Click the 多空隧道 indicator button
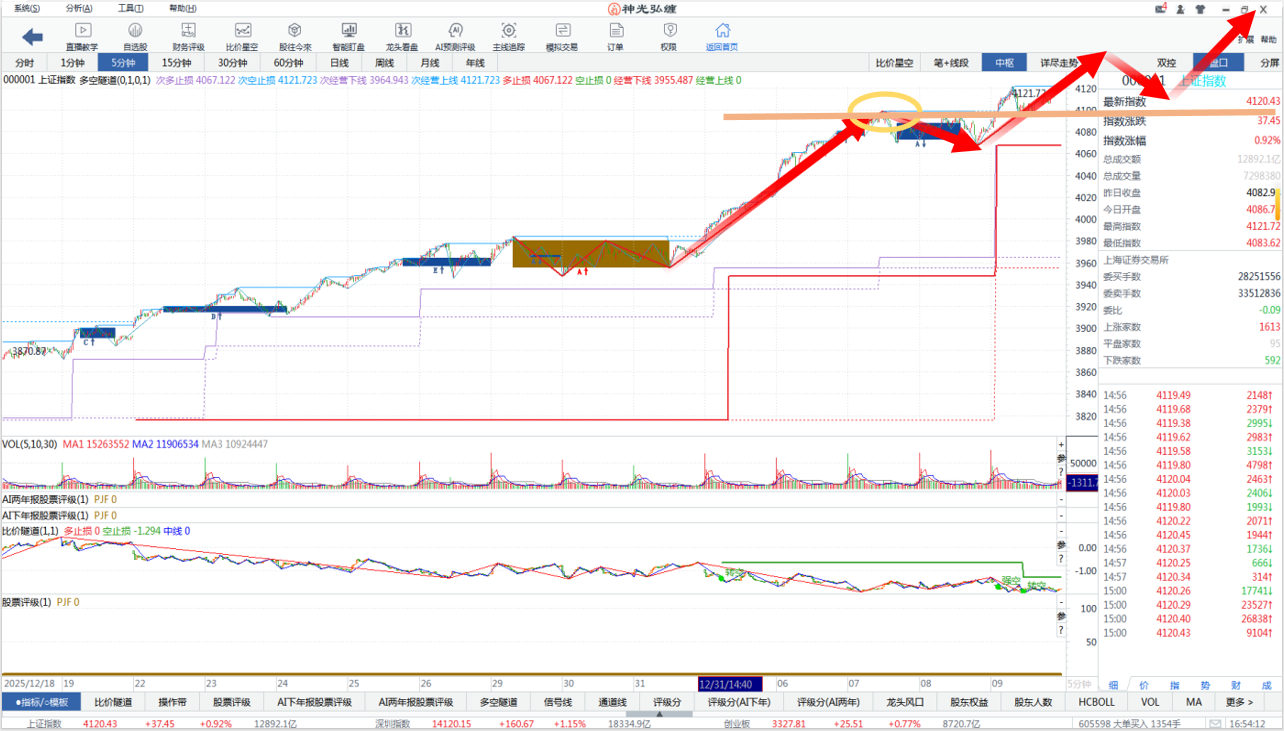Image resolution: width=1284 pixels, height=731 pixels. point(497,702)
